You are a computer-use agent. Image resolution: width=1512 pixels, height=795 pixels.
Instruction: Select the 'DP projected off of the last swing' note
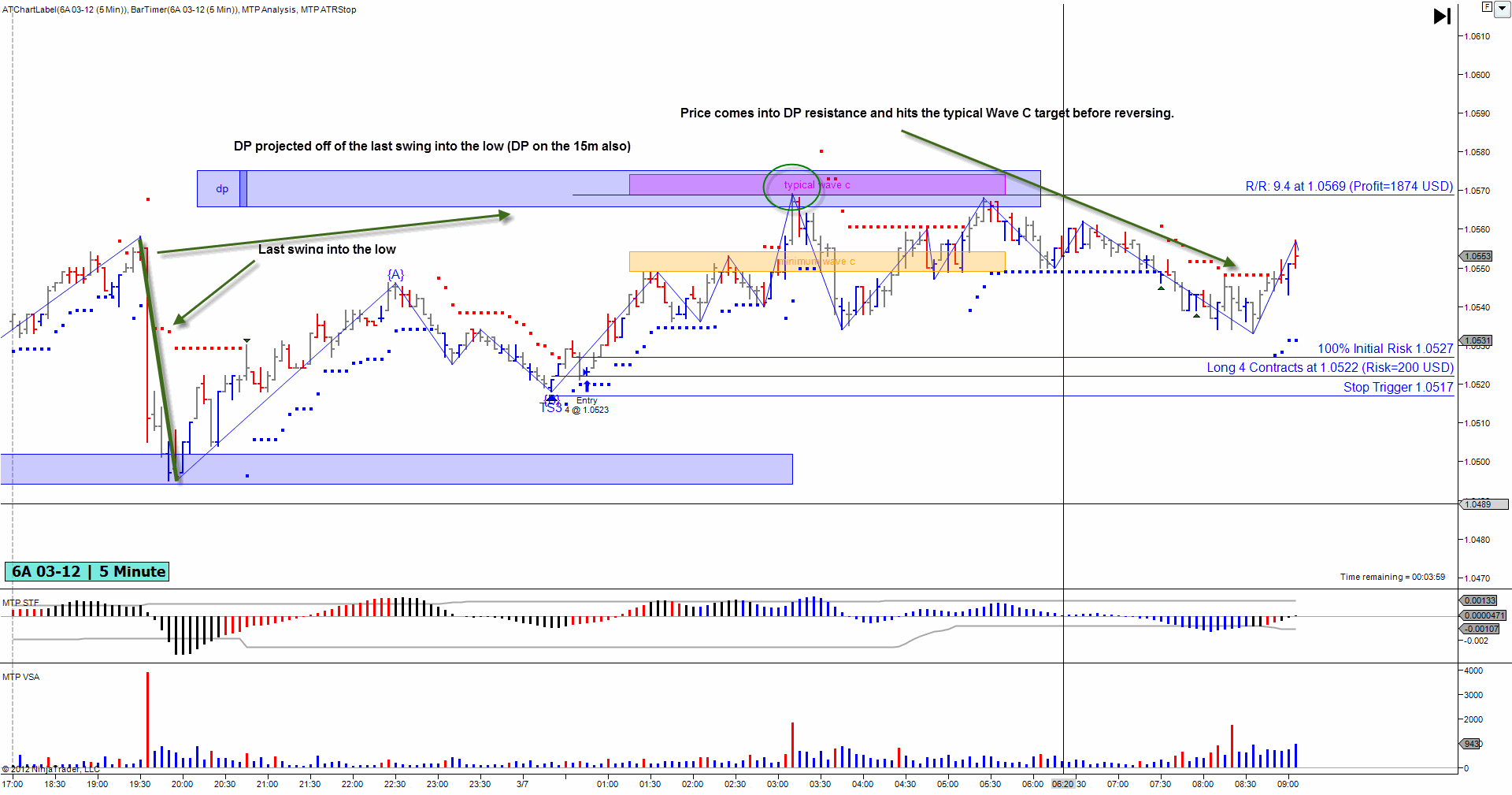(432, 146)
